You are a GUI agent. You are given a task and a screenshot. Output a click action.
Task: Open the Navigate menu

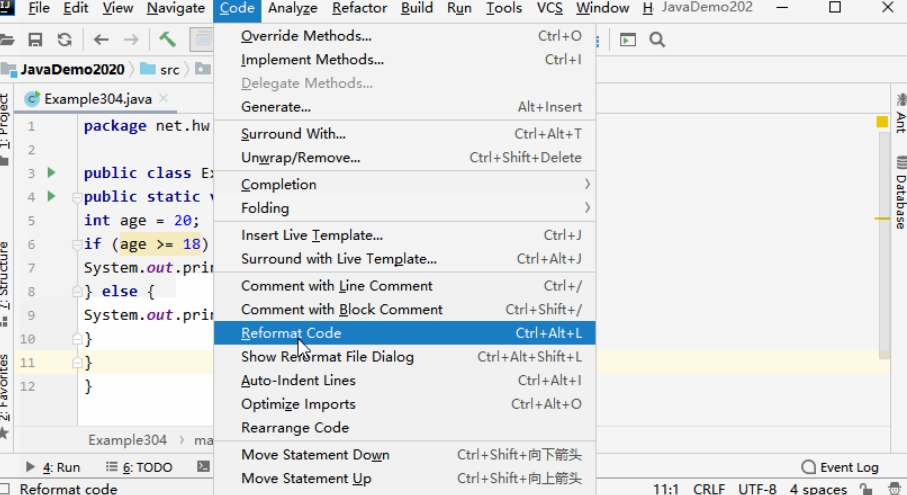click(176, 8)
